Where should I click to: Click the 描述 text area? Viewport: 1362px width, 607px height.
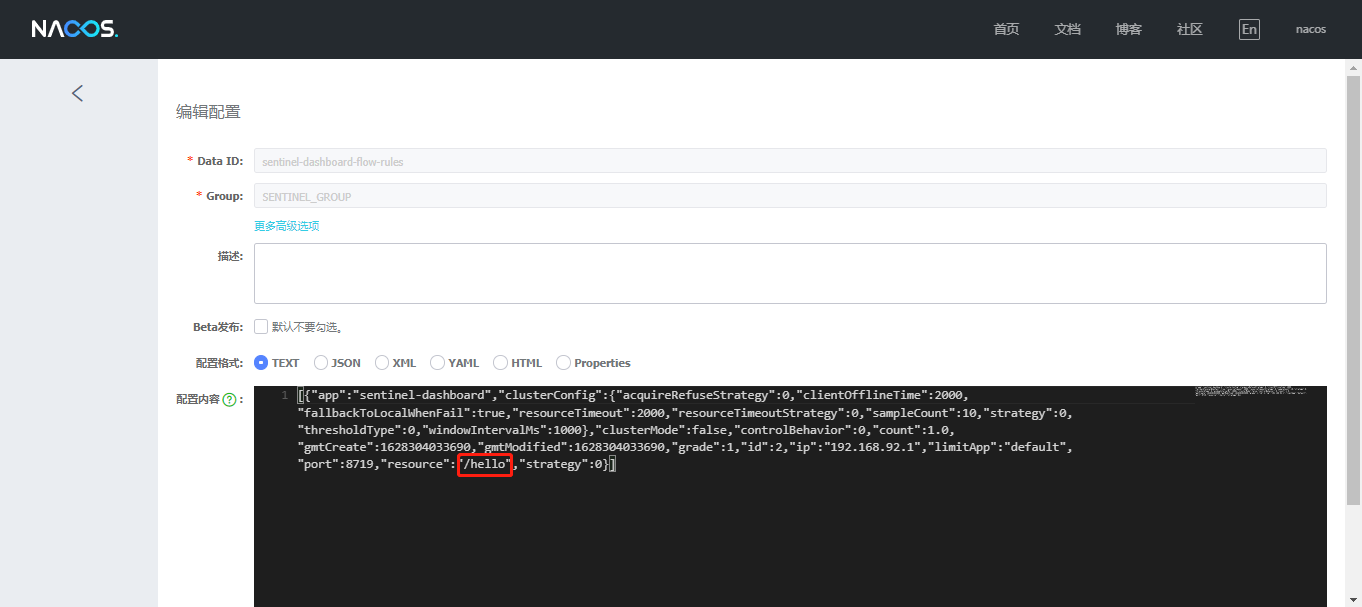click(790, 273)
